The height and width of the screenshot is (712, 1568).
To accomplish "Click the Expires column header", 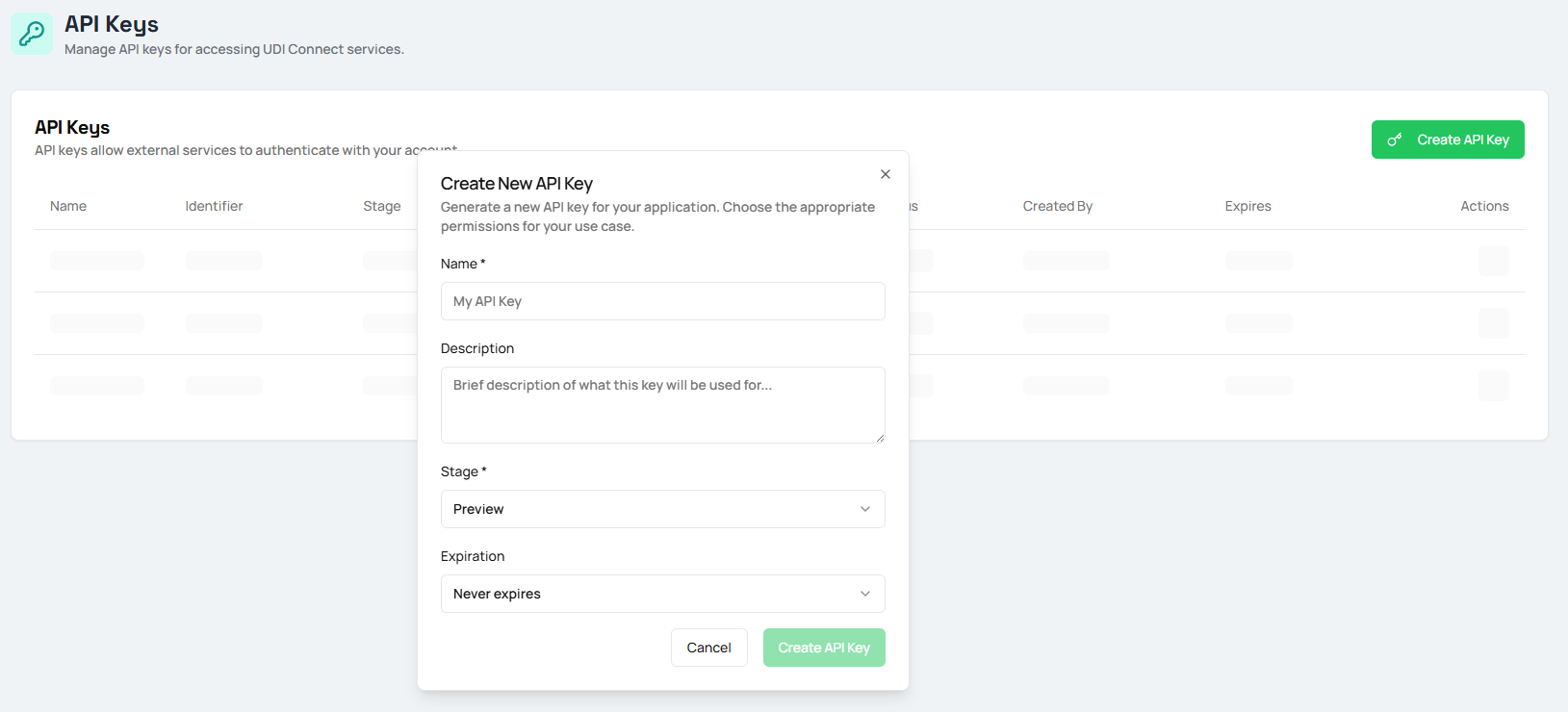I will pos(1247,205).
